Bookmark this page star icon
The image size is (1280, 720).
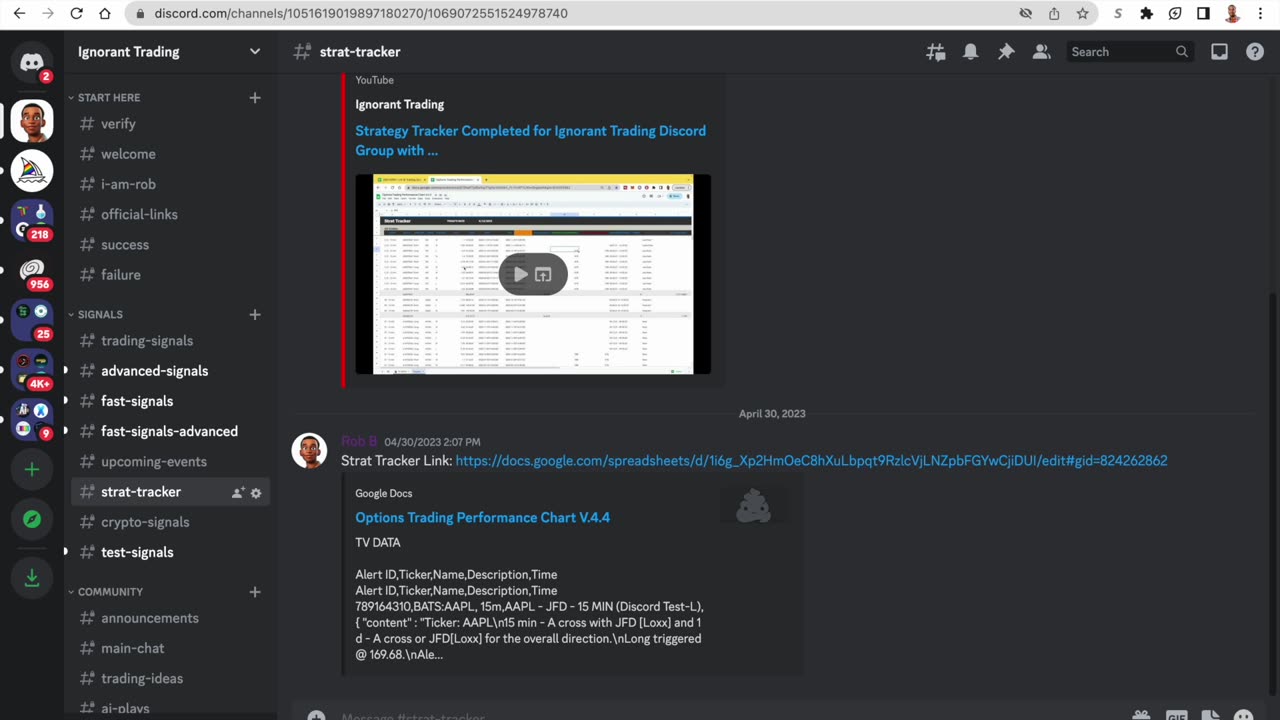point(1082,14)
